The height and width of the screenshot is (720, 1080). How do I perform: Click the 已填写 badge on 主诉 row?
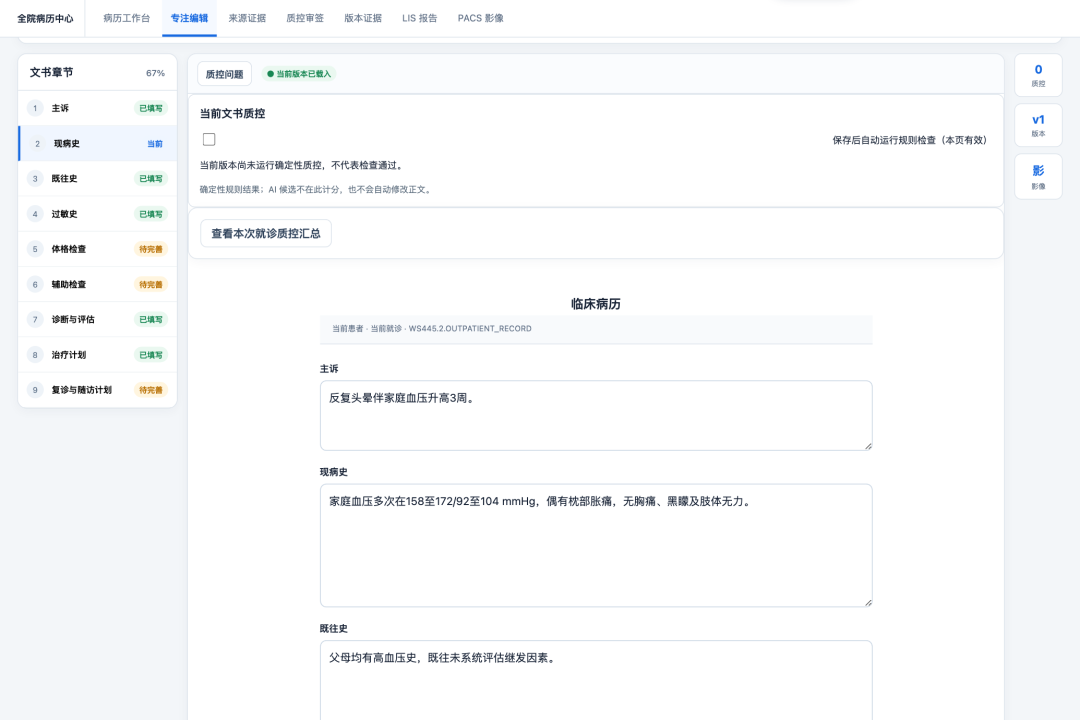(151, 108)
